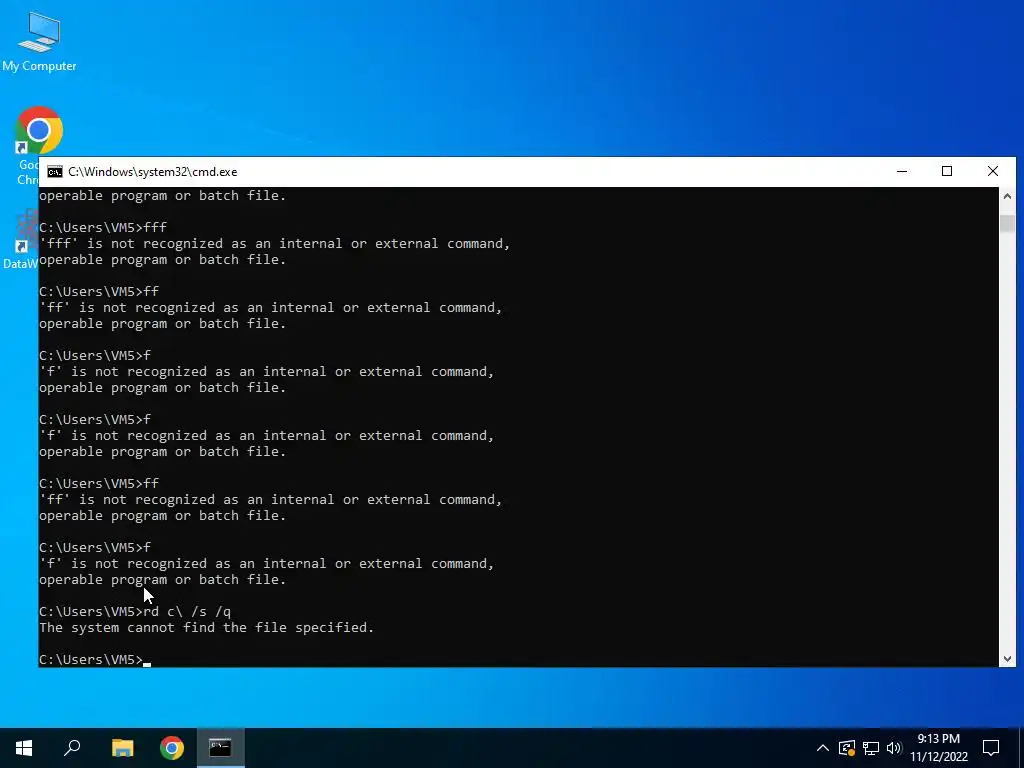The width and height of the screenshot is (1024, 768).
Task: Open the notification center icon
Action: click(991, 748)
